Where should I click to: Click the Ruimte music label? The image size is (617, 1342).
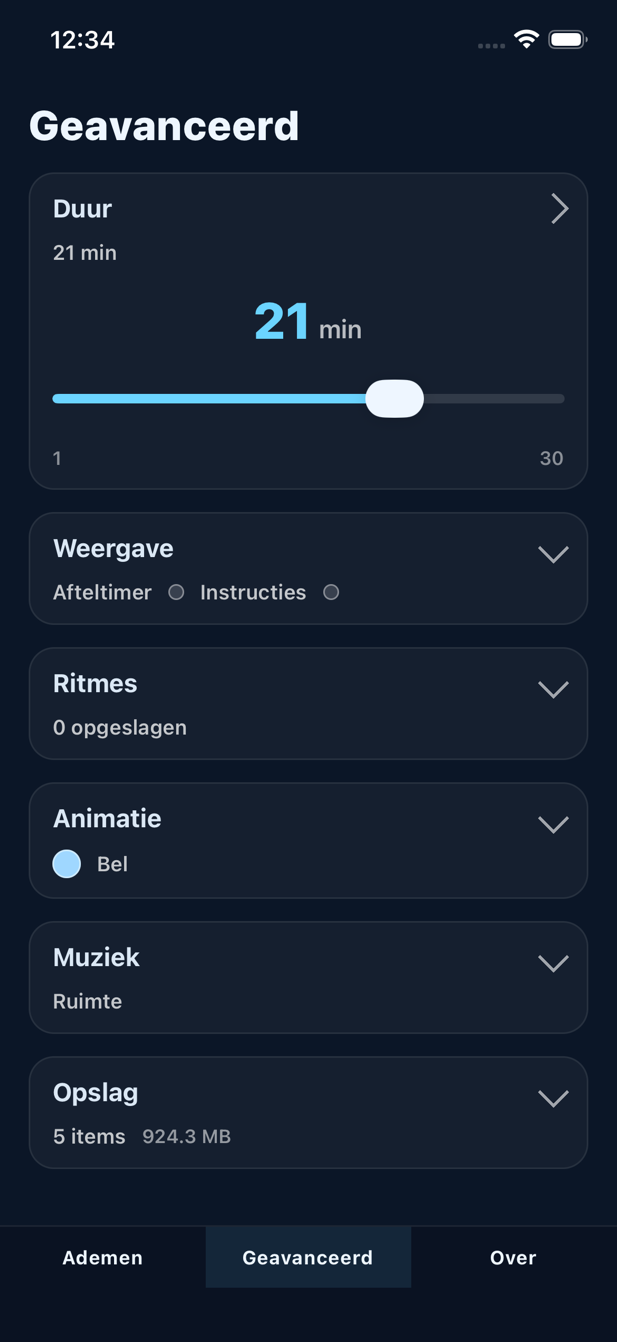[87, 1001]
